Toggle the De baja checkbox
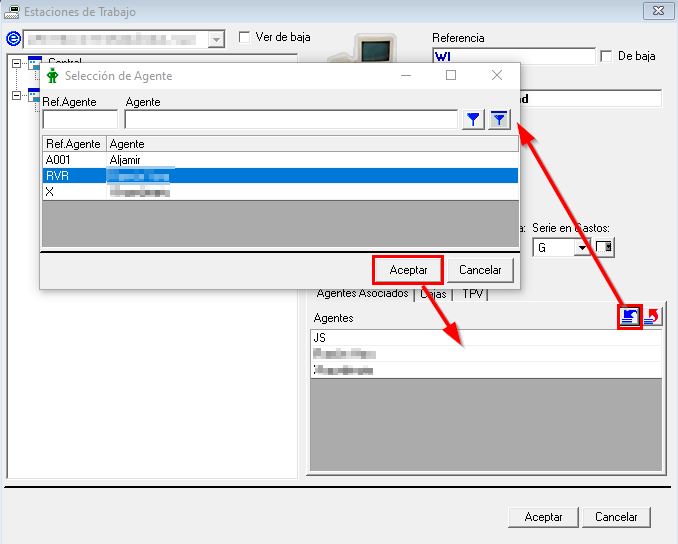Screen dimensions: 678x544 [x=606, y=57]
